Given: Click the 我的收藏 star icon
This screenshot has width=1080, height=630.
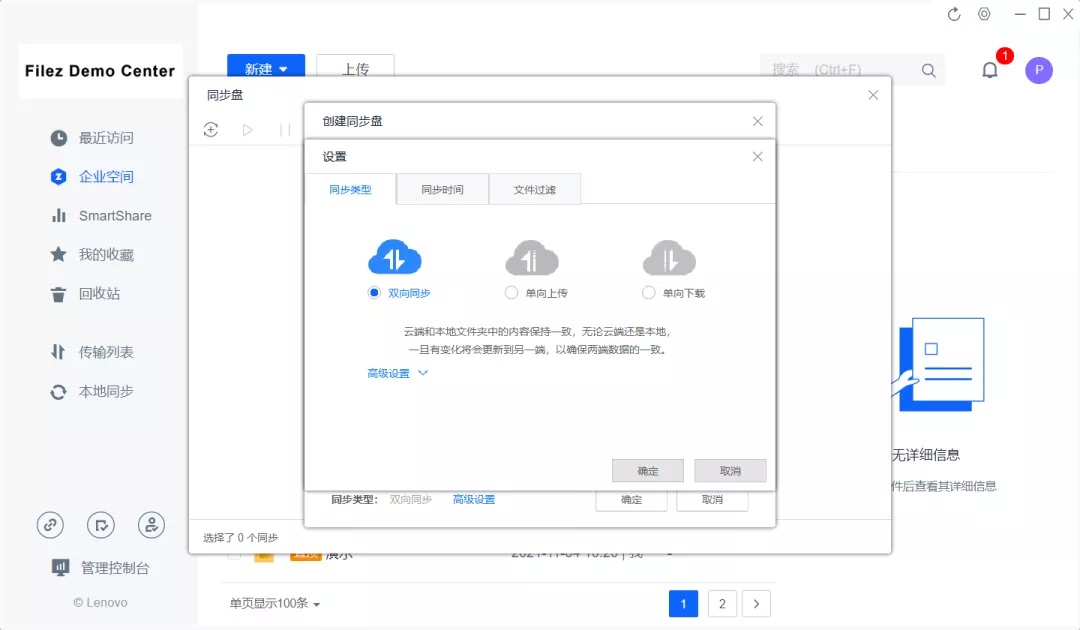Looking at the screenshot, I should click(x=59, y=255).
